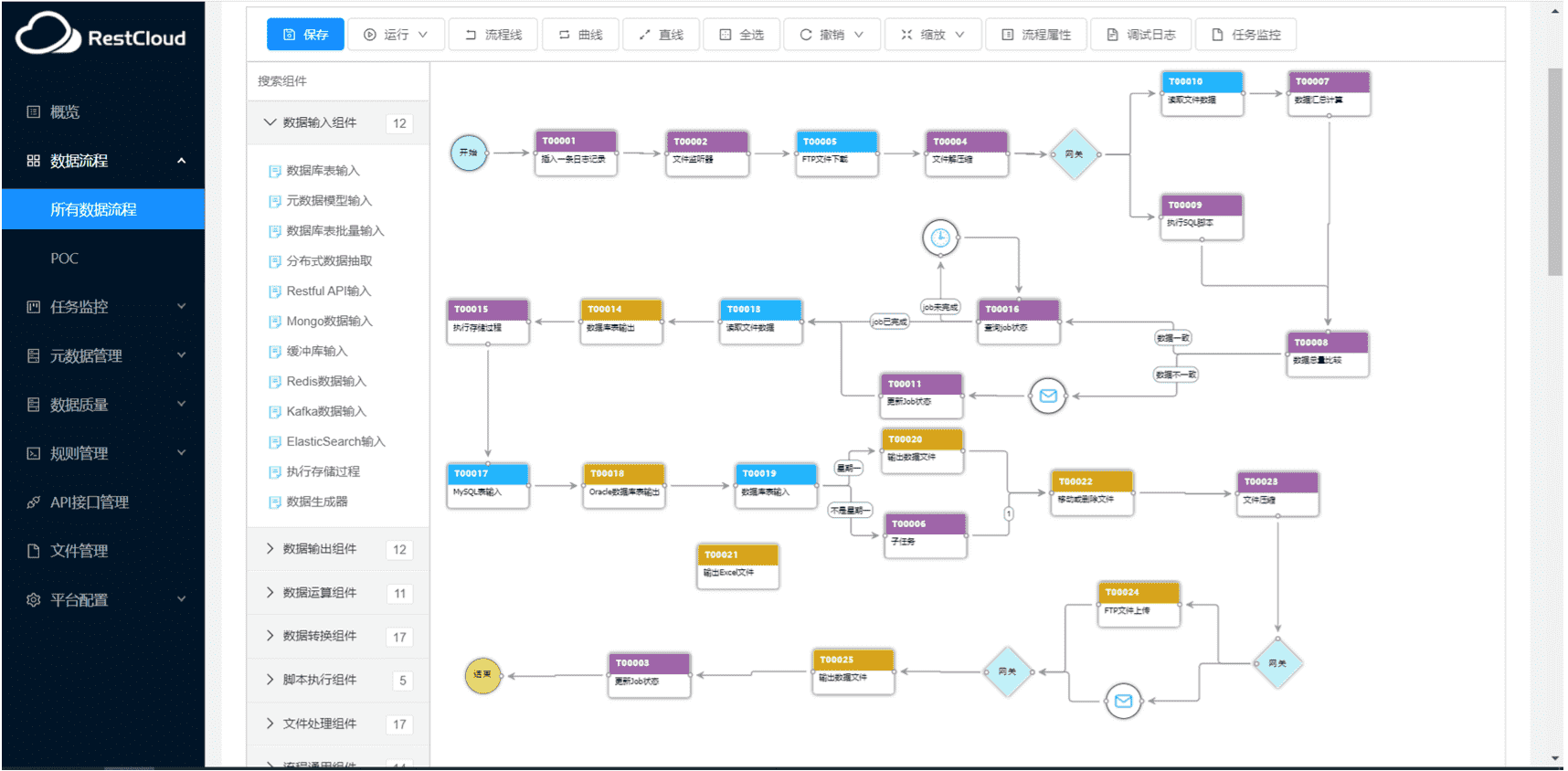1568x771 pixels.
Task: Select the 缓冲库输入 component
Action: point(308,352)
